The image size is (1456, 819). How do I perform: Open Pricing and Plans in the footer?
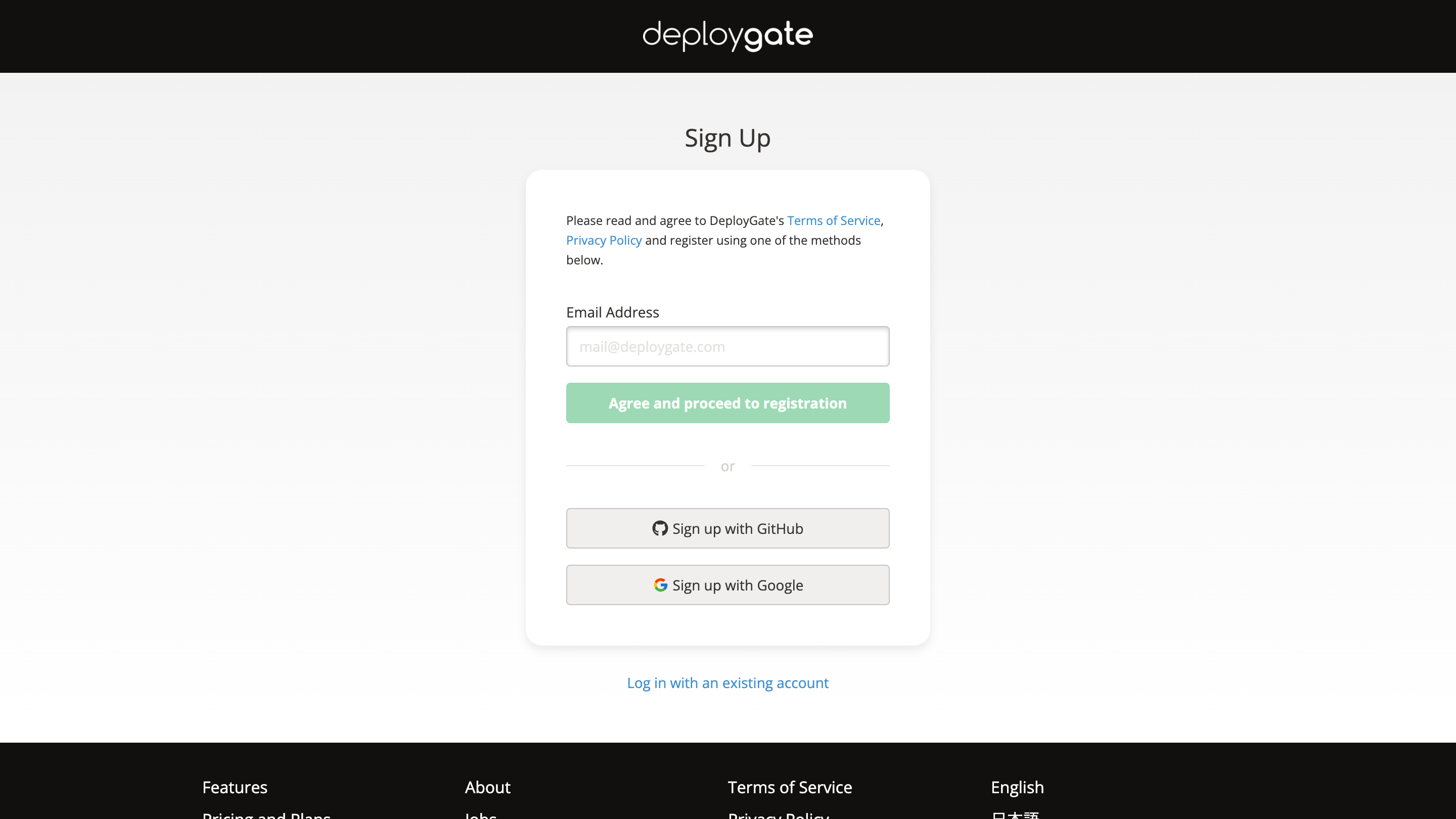pyautogui.click(x=267, y=815)
